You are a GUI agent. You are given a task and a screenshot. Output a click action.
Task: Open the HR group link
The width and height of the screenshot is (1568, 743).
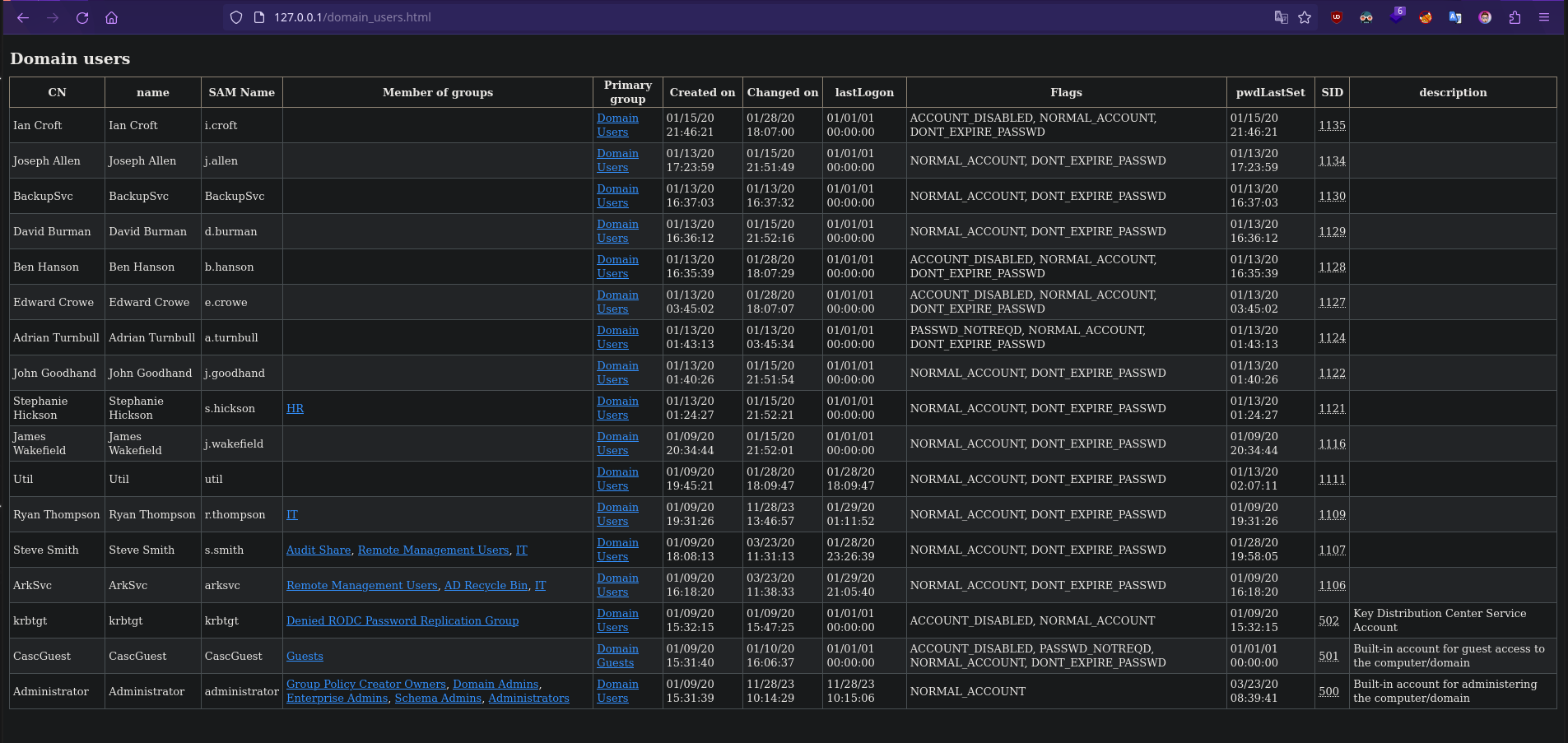(295, 409)
